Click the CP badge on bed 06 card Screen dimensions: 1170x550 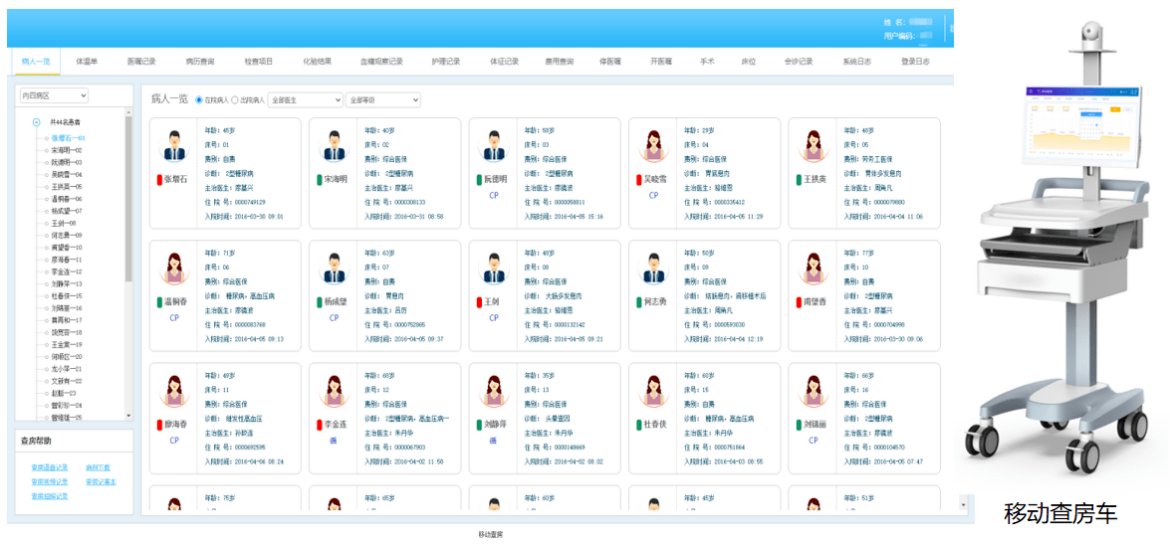click(175, 317)
